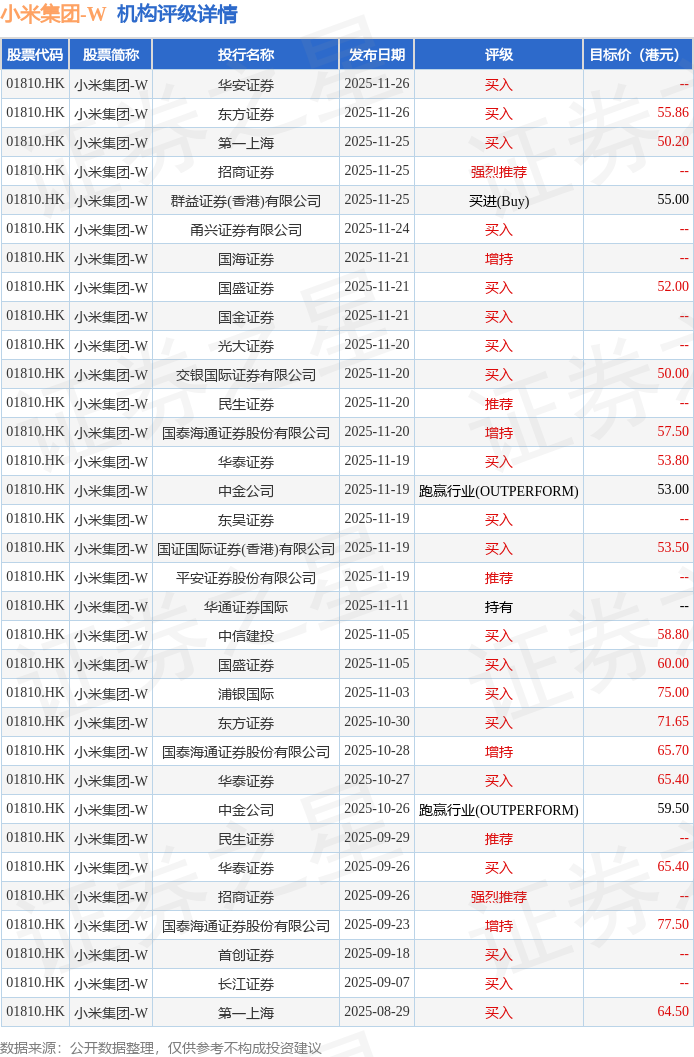This screenshot has width=694, height=1057.
Task: Select 平安证券股份有限公司 cell
Action: 245,578
